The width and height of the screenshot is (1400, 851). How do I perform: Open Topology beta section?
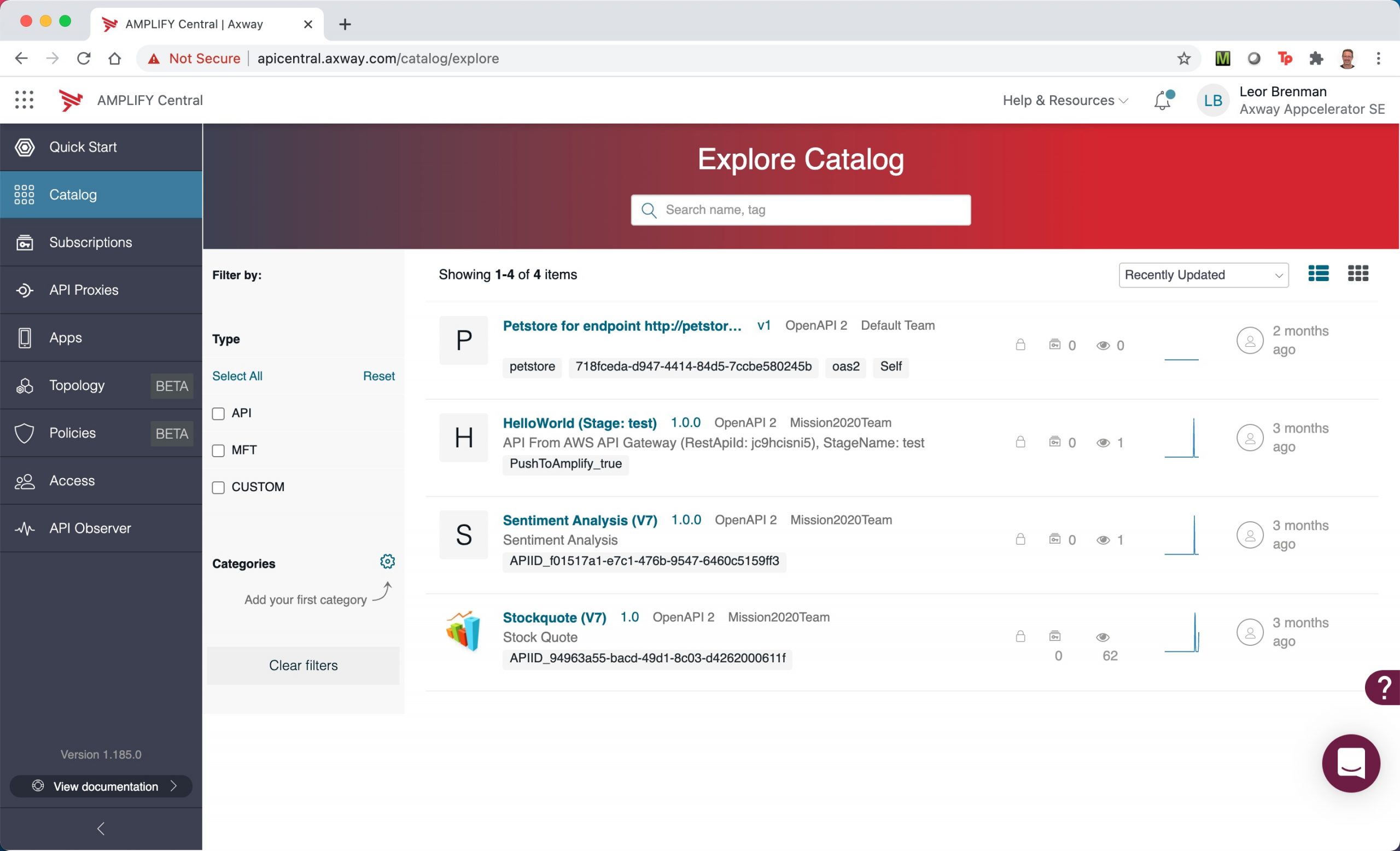click(x=101, y=386)
